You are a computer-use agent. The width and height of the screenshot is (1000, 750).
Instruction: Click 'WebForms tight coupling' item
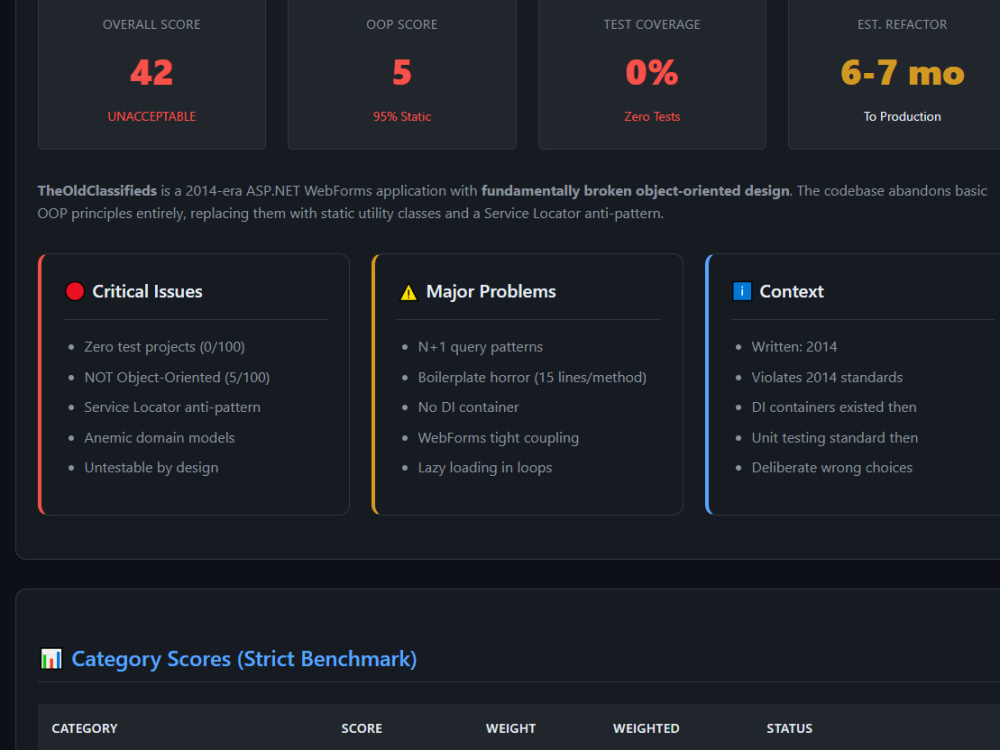tap(498, 438)
